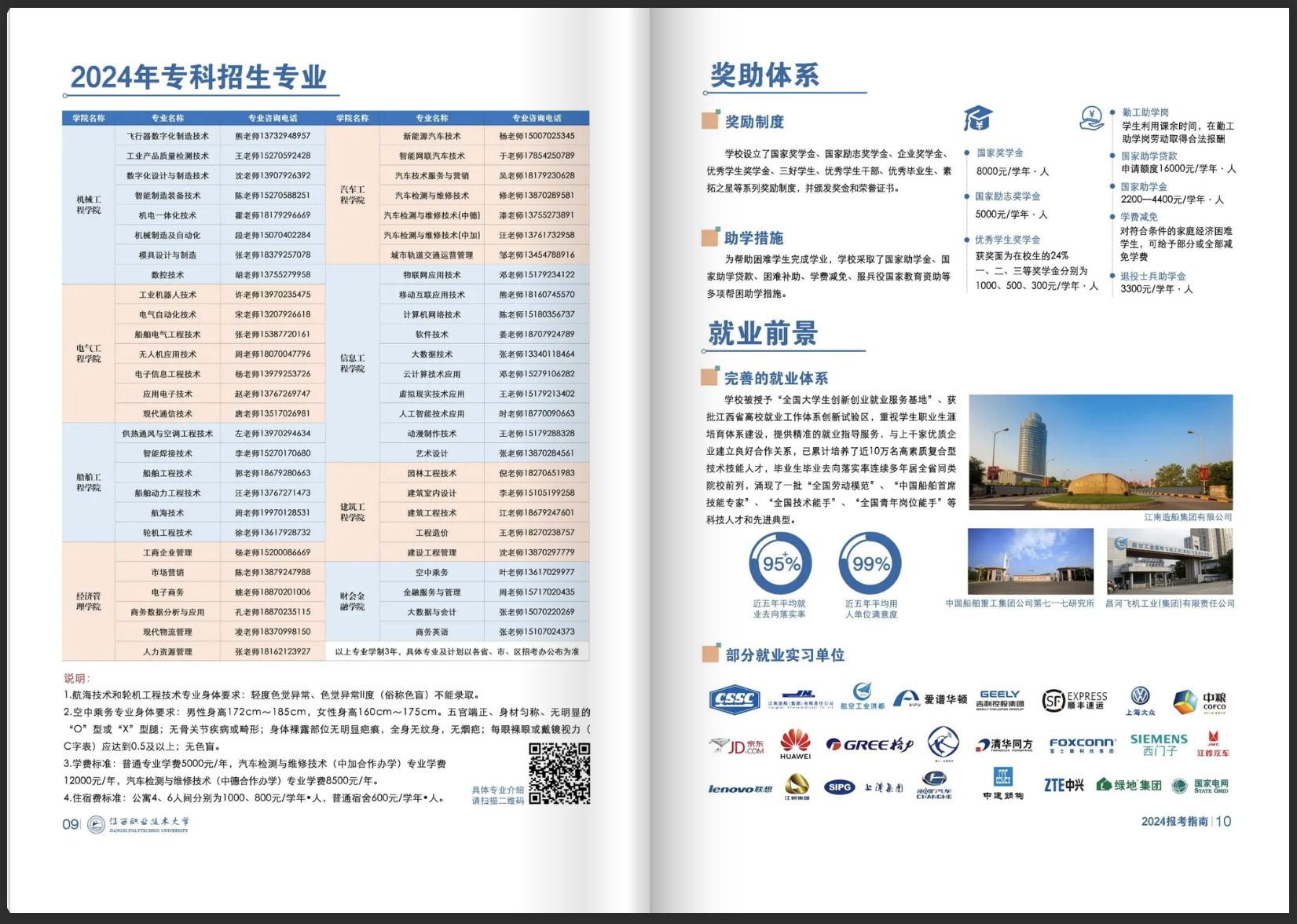Viewport: 1297px width, 924px height.
Task: Click the 就业前景 heading
Action: pyautogui.click(x=764, y=332)
